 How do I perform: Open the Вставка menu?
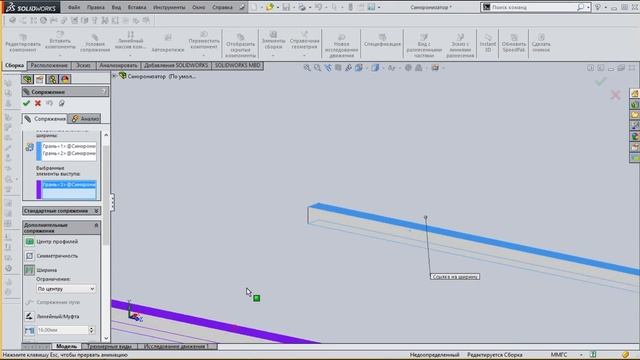tap(137, 7)
